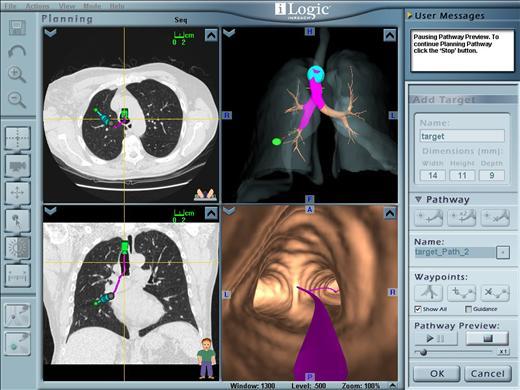Click the middle Pathway icon button
520x390 pixels.
(x=462, y=218)
